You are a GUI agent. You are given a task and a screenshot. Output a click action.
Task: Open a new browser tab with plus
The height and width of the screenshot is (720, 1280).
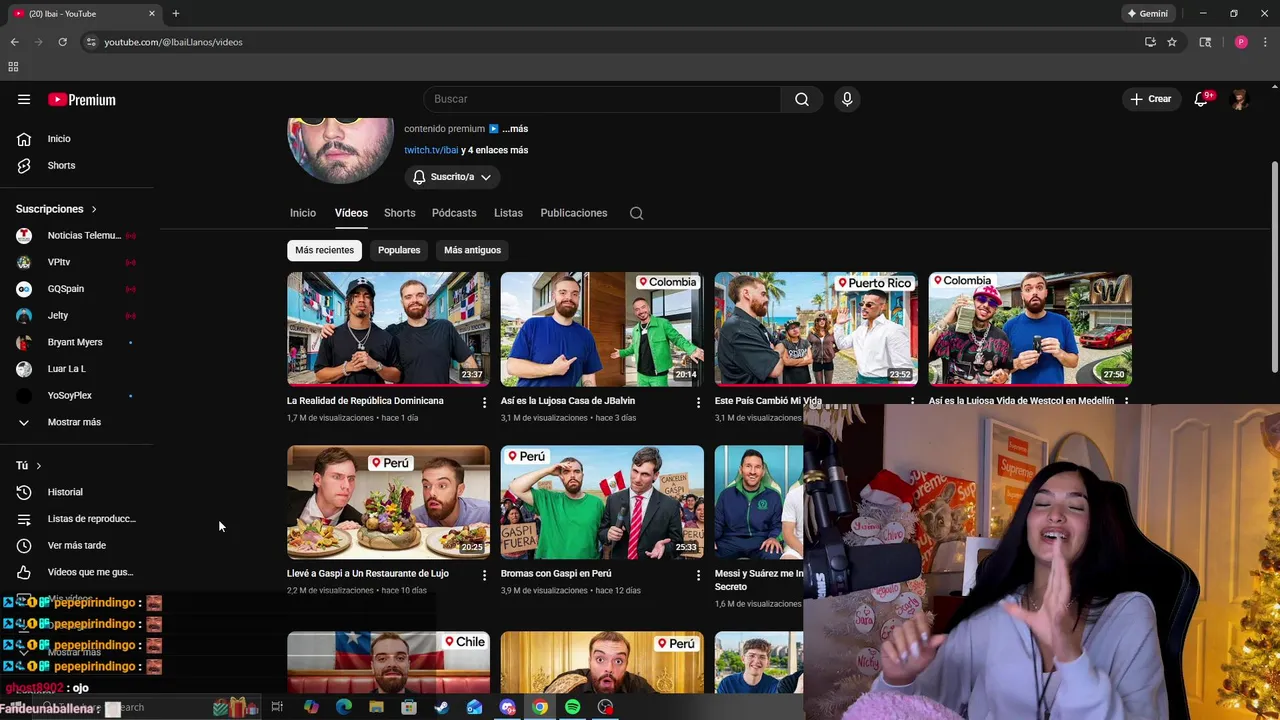point(176,13)
